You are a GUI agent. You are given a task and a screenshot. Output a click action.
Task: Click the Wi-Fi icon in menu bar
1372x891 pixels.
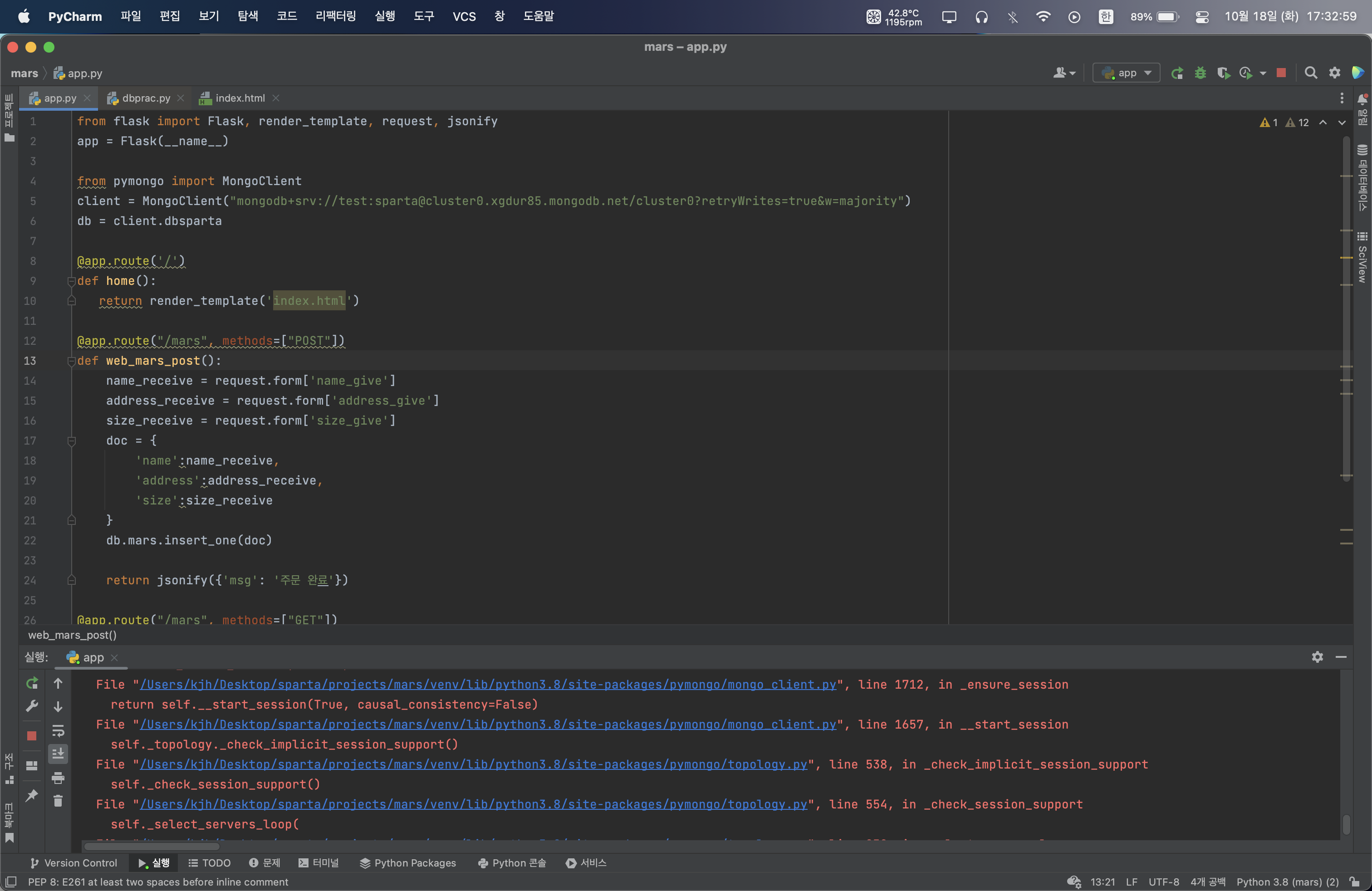point(1043,17)
